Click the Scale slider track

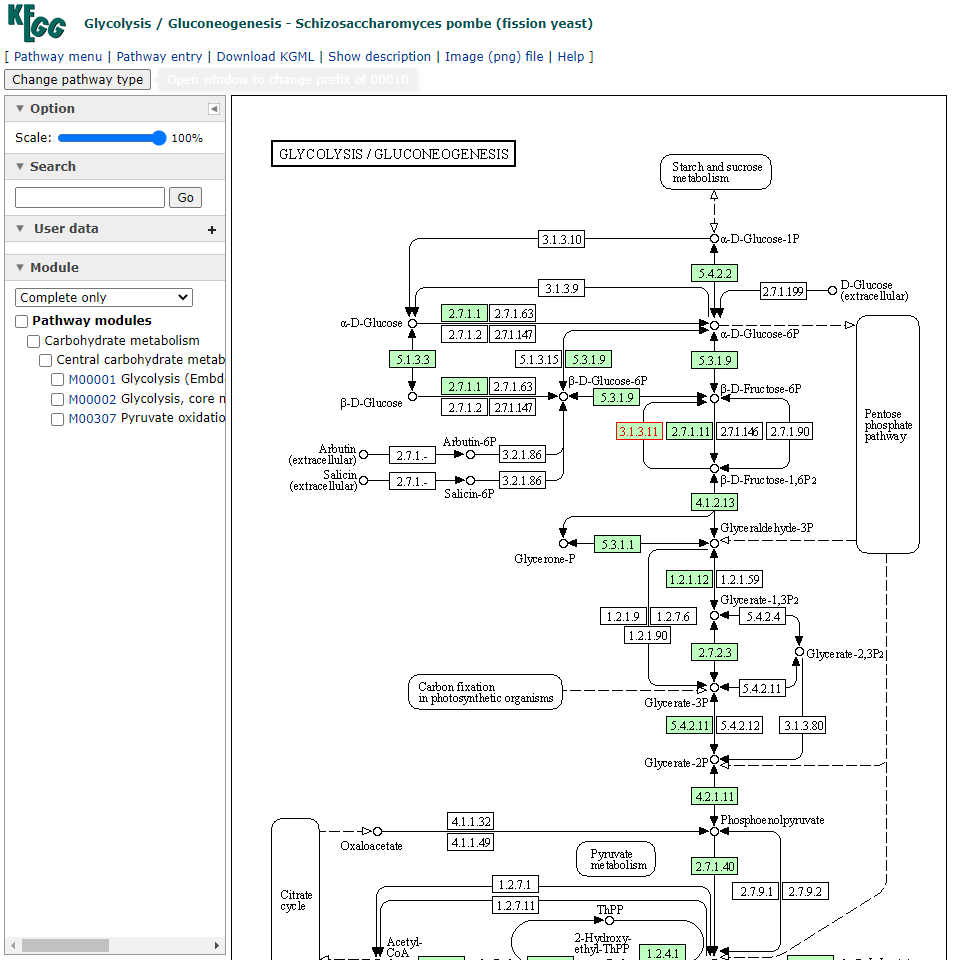[111, 138]
